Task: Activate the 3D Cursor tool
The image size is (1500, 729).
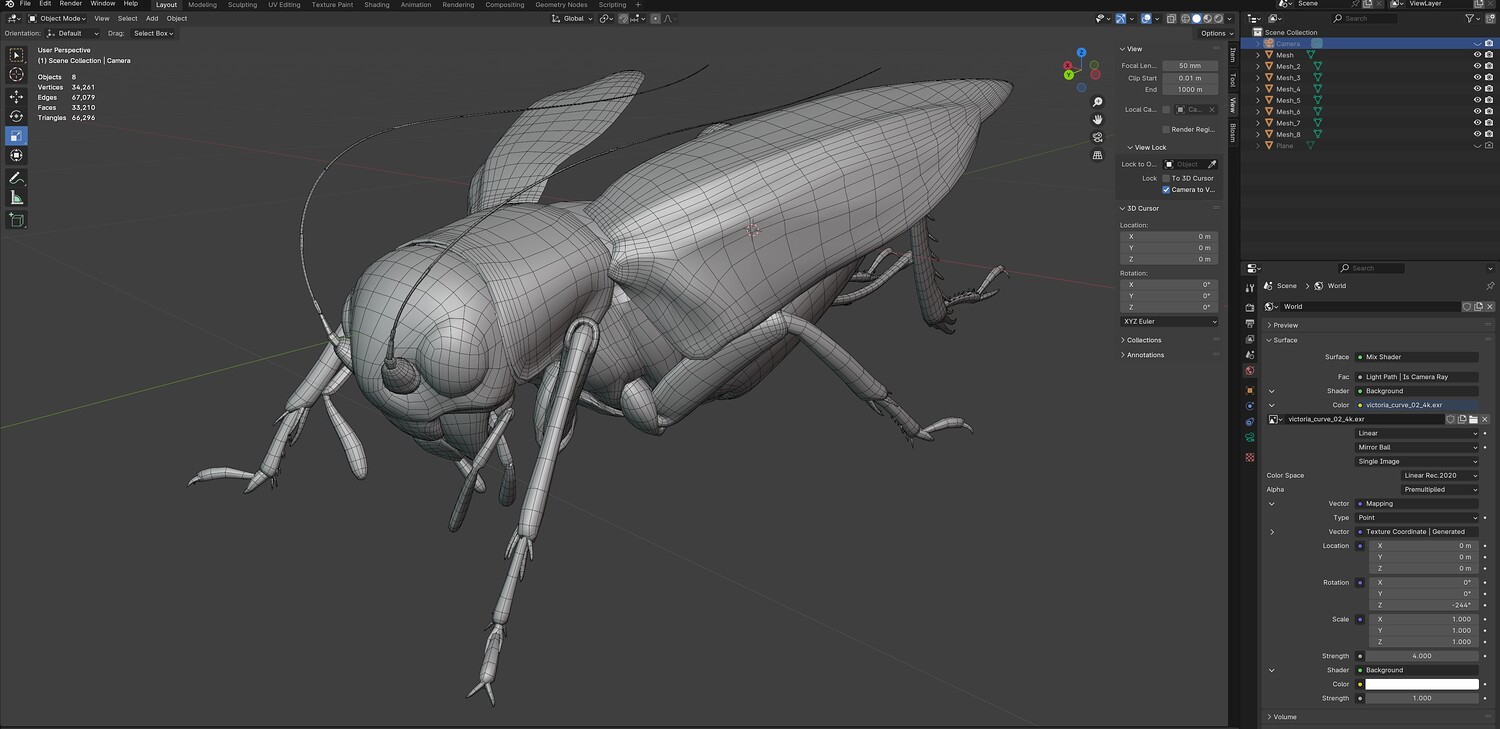Action: point(16,75)
